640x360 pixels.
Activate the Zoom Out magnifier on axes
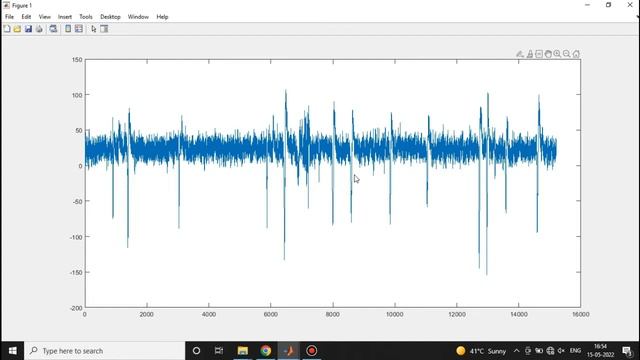(x=567, y=54)
